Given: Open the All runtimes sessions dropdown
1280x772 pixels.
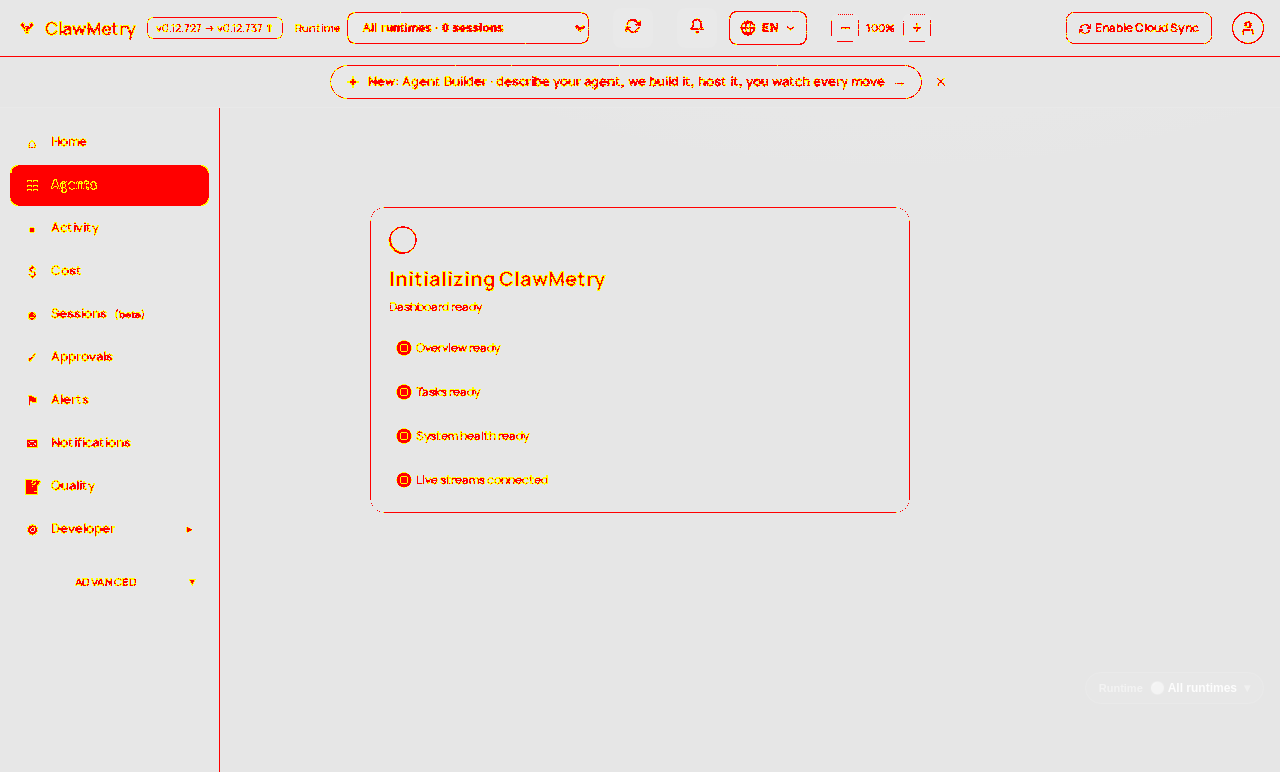Looking at the screenshot, I should click(468, 28).
